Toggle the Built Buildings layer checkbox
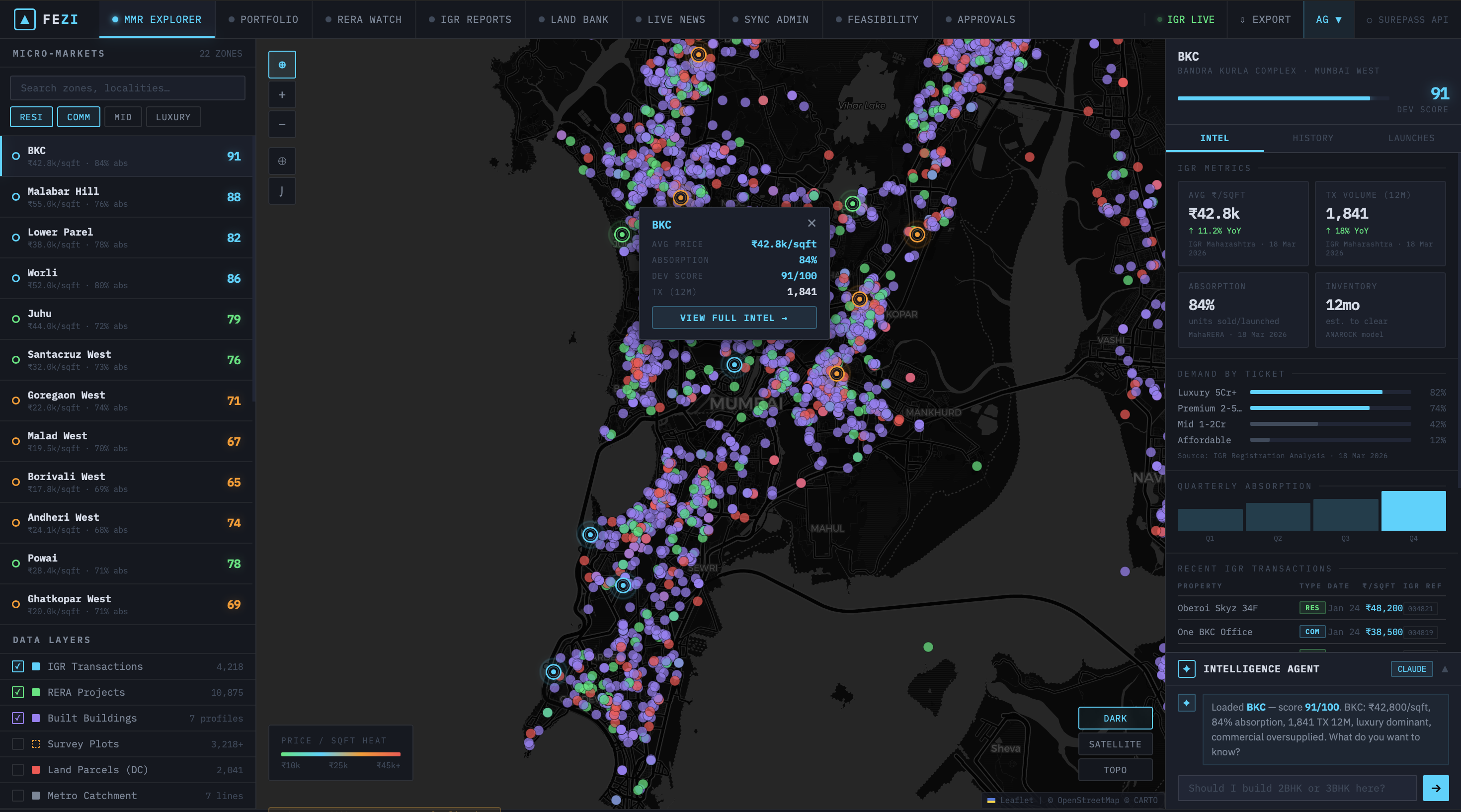The image size is (1461, 812). 18,719
